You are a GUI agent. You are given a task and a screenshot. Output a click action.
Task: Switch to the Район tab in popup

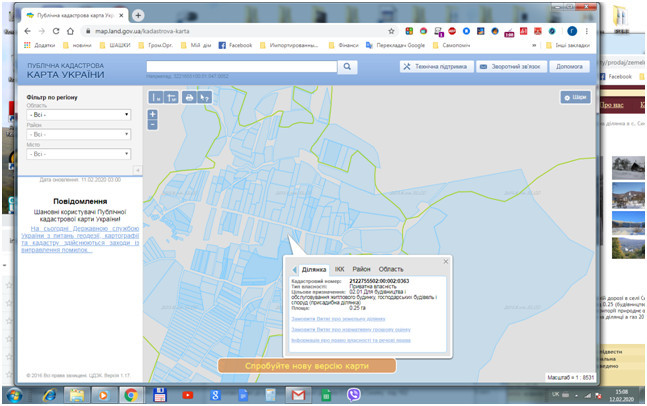click(361, 269)
